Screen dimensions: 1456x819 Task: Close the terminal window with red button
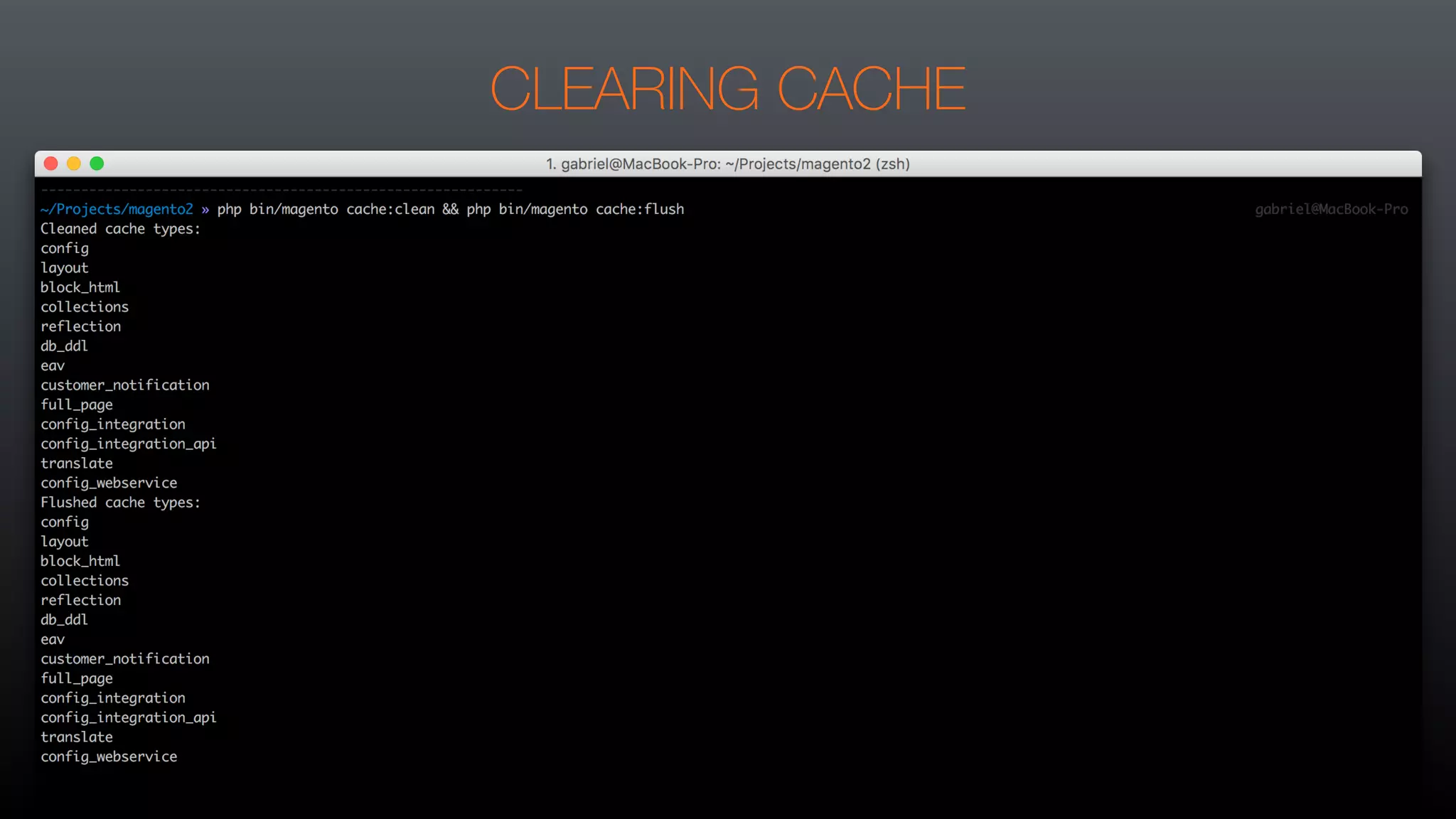pyautogui.click(x=50, y=164)
